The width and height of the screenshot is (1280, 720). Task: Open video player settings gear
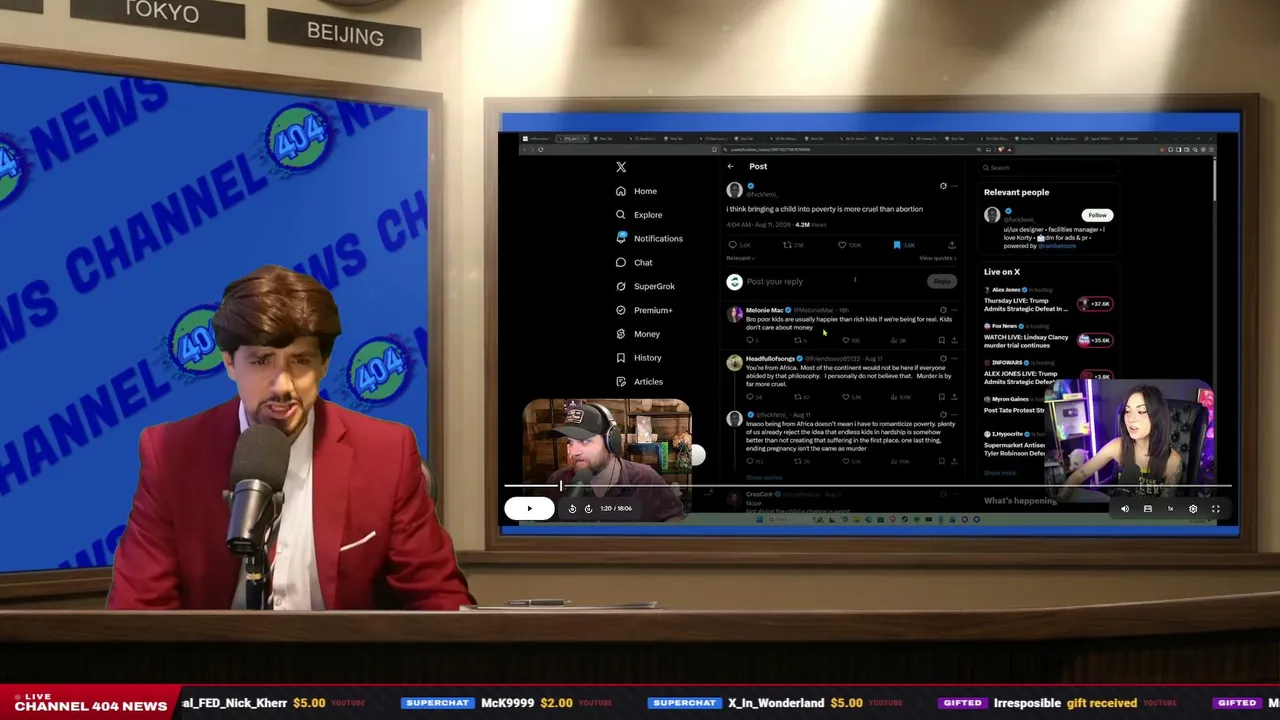pyautogui.click(x=1193, y=509)
